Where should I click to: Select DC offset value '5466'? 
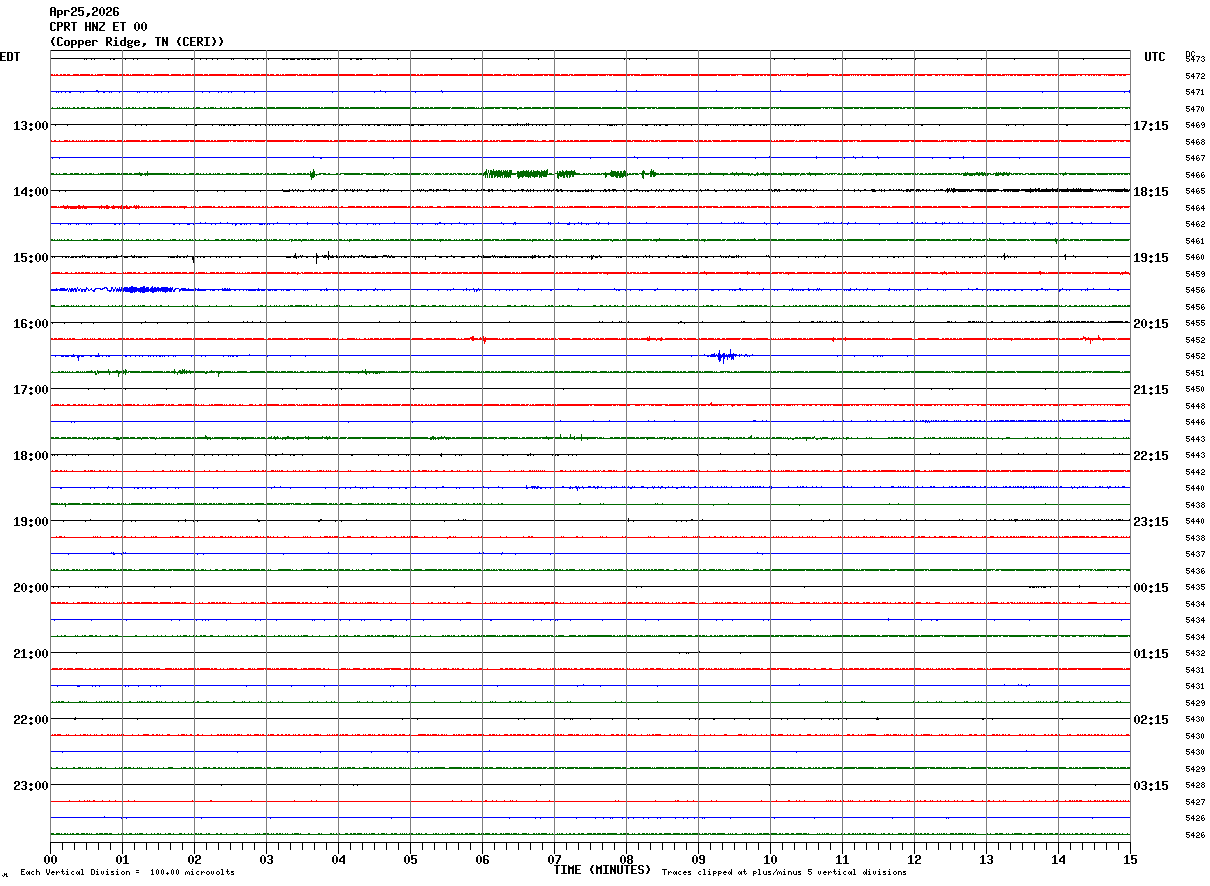(x=1194, y=175)
